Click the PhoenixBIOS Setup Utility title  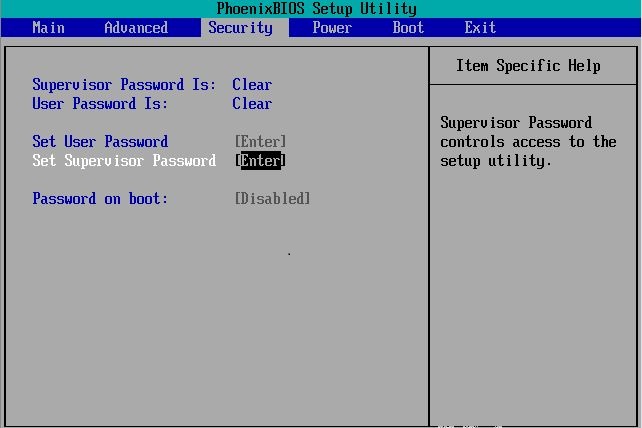click(x=316, y=9)
